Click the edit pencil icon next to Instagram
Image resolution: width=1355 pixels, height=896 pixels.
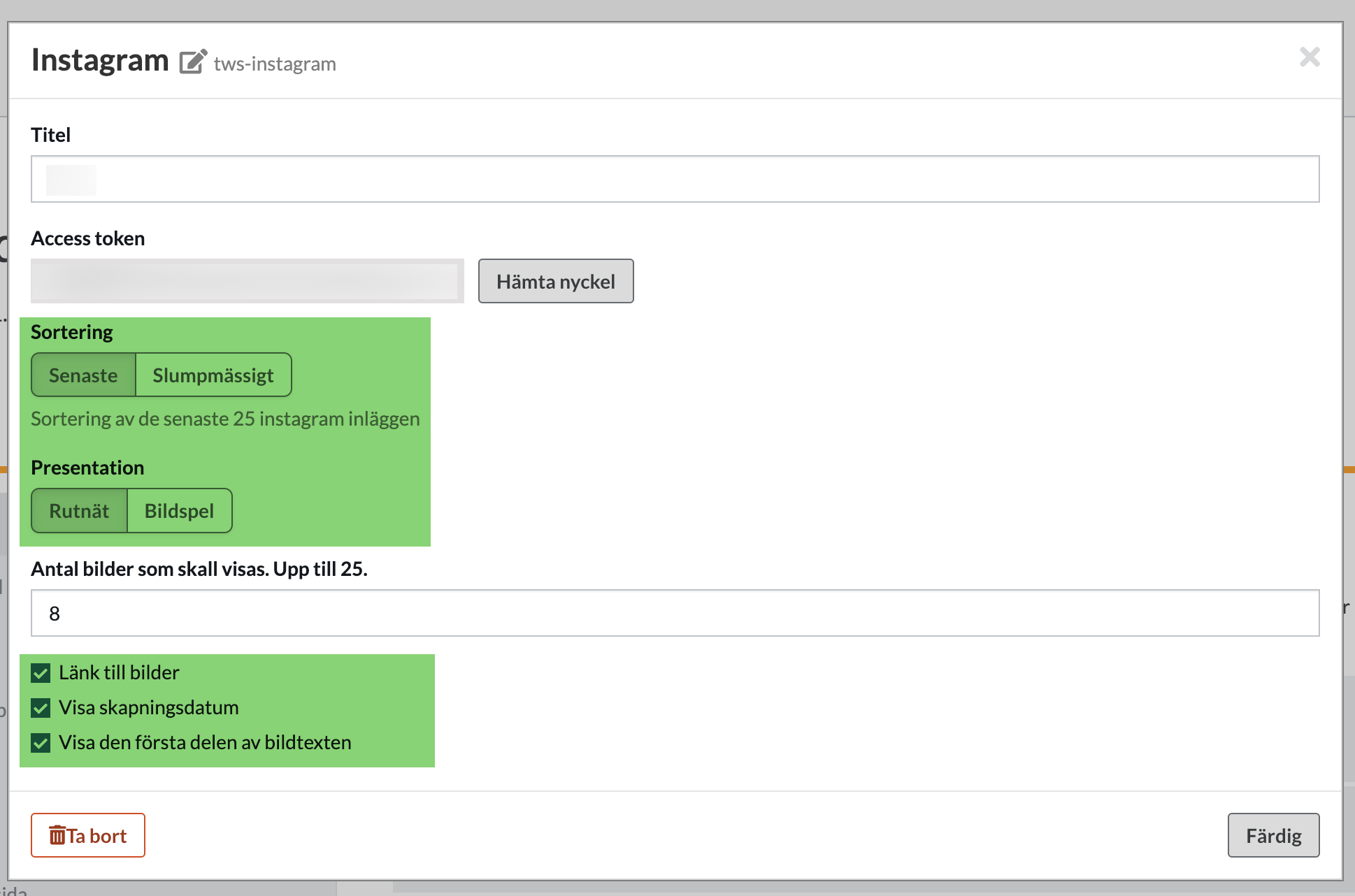pos(193,62)
